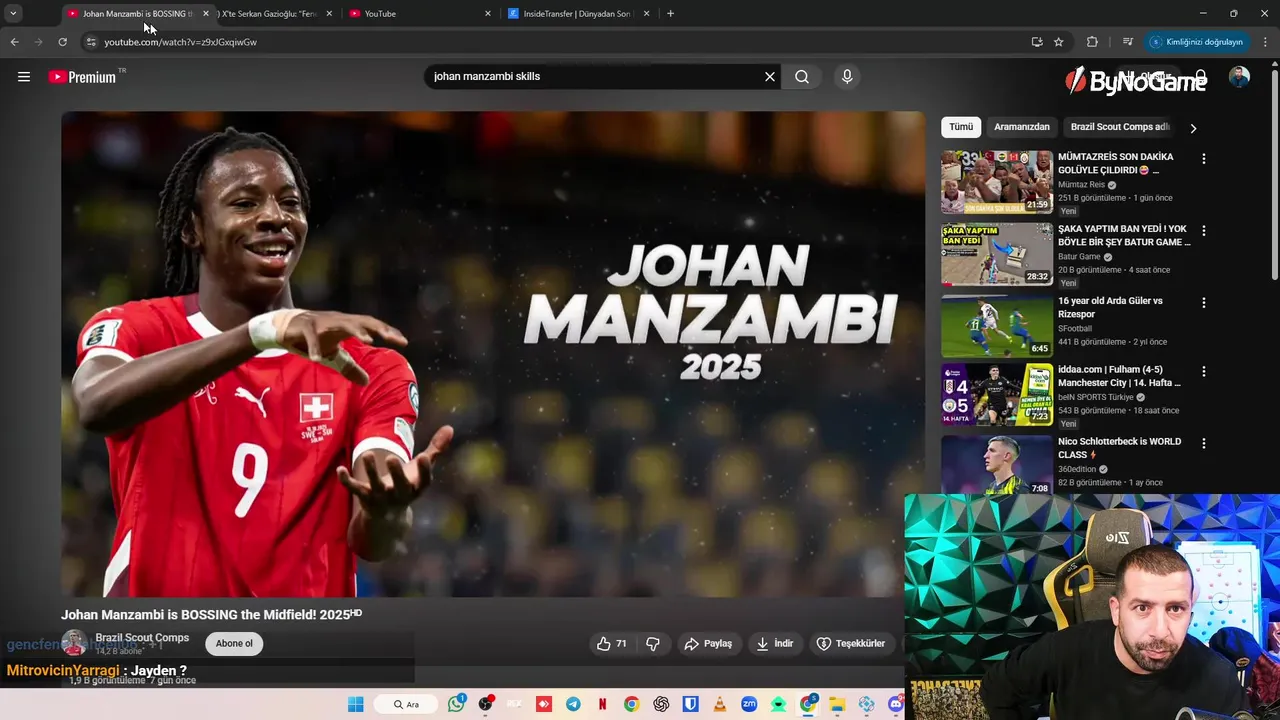Open options for 16 year old Arda Güler video
This screenshot has height=720, width=1280.
pos(1204,303)
